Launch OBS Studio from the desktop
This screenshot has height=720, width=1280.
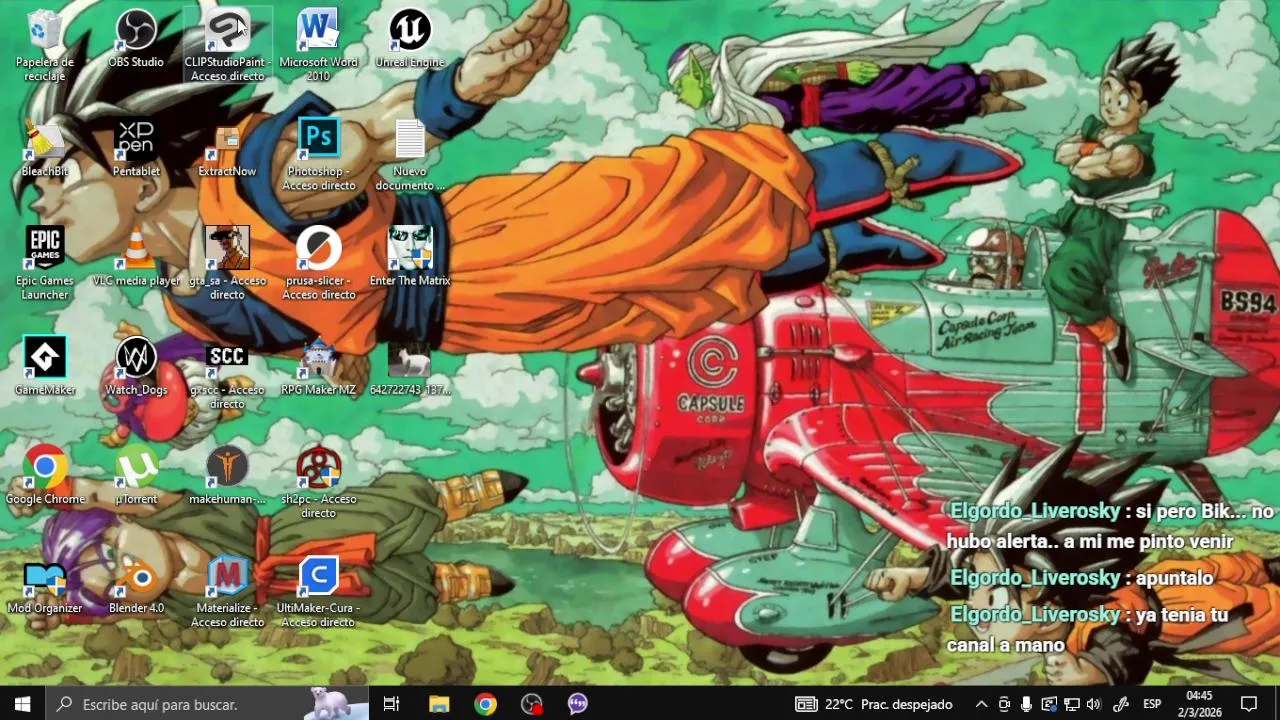click(136, 40)
